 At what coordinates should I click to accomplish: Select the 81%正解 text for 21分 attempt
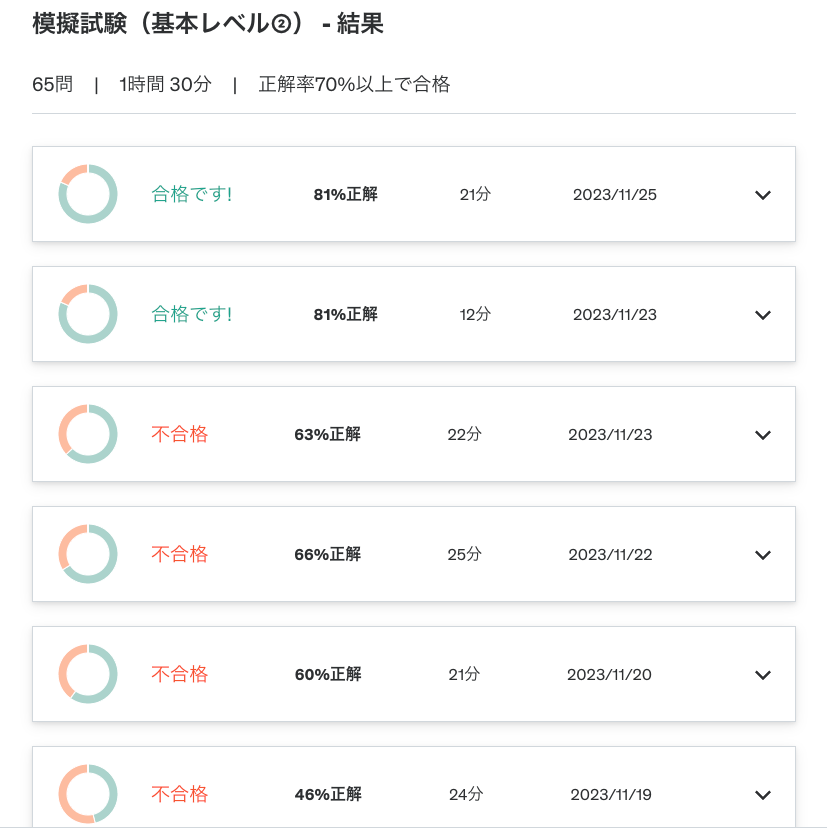pos(345,194)
